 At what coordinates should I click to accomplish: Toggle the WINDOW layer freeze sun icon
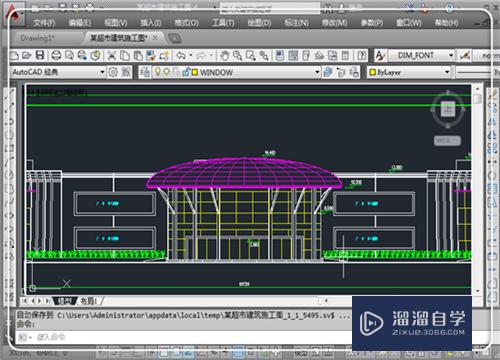pyautogui.click(x=166, y=72)
